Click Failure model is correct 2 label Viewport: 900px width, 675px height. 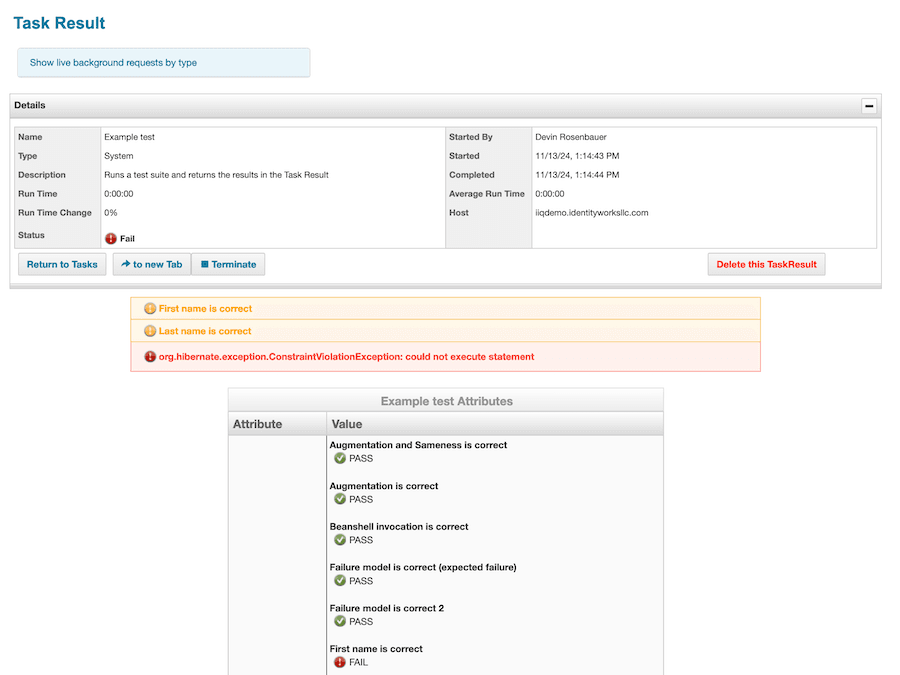coord(387,608)
